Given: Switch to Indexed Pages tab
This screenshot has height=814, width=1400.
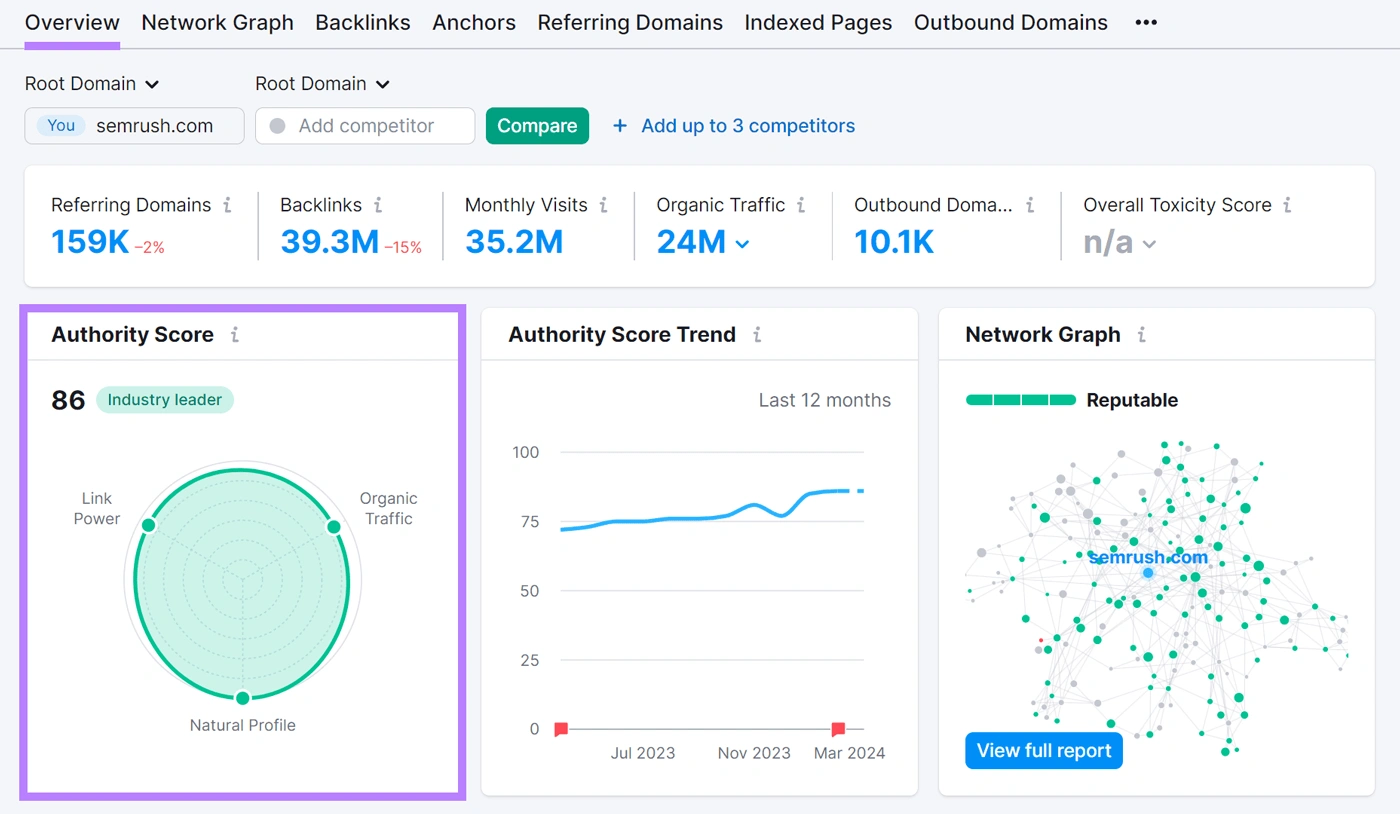Looking at the screenshot, I should (x=818, y=22).
